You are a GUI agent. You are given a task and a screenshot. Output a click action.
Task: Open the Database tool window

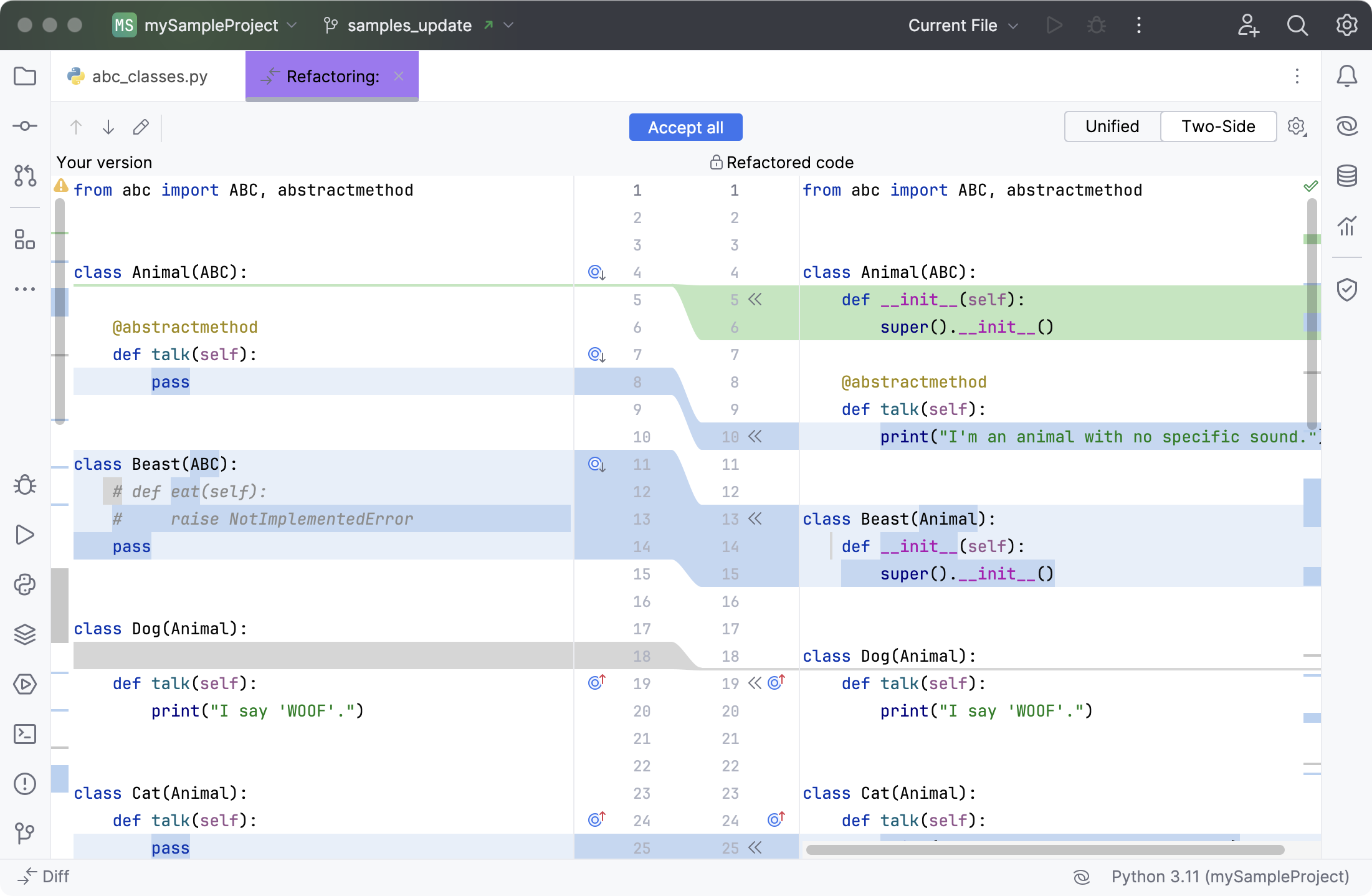[x=1347, y=176]
